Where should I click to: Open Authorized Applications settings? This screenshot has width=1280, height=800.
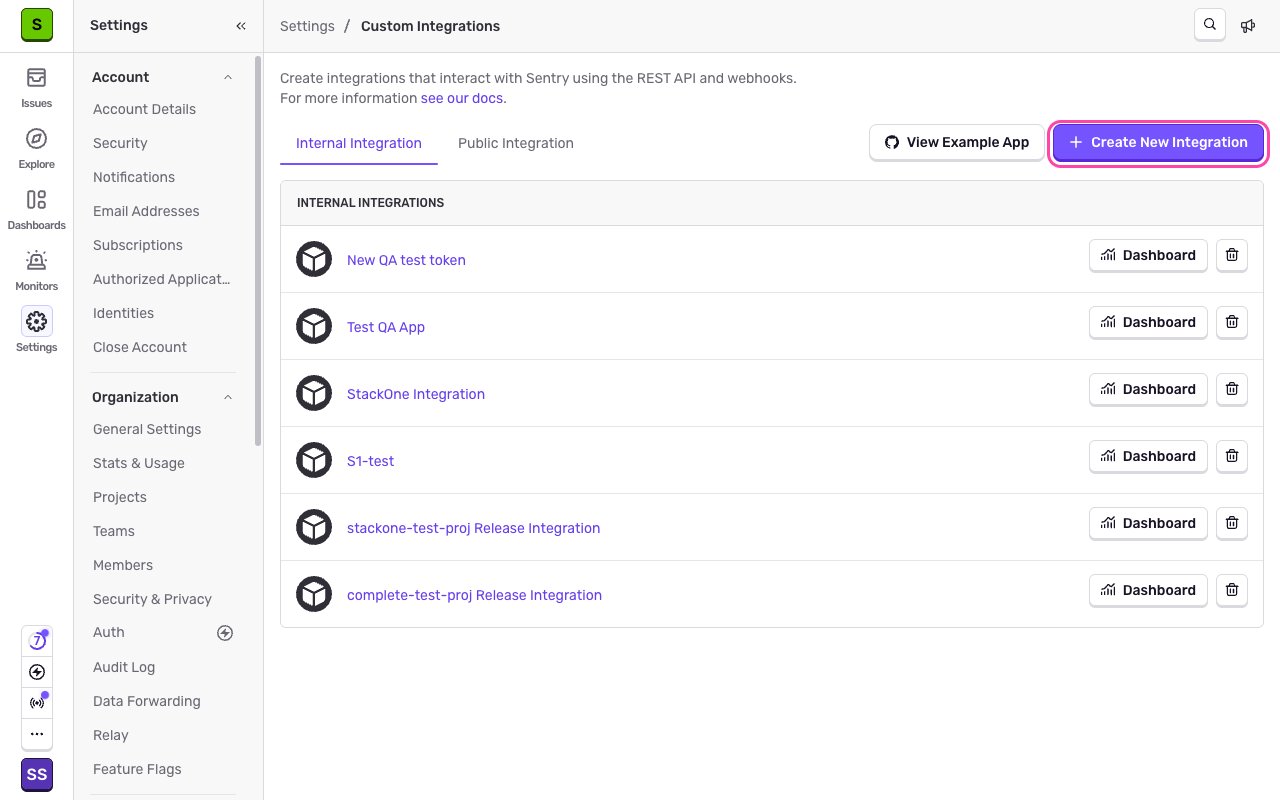pyautogui.click(x=162, y=279)
